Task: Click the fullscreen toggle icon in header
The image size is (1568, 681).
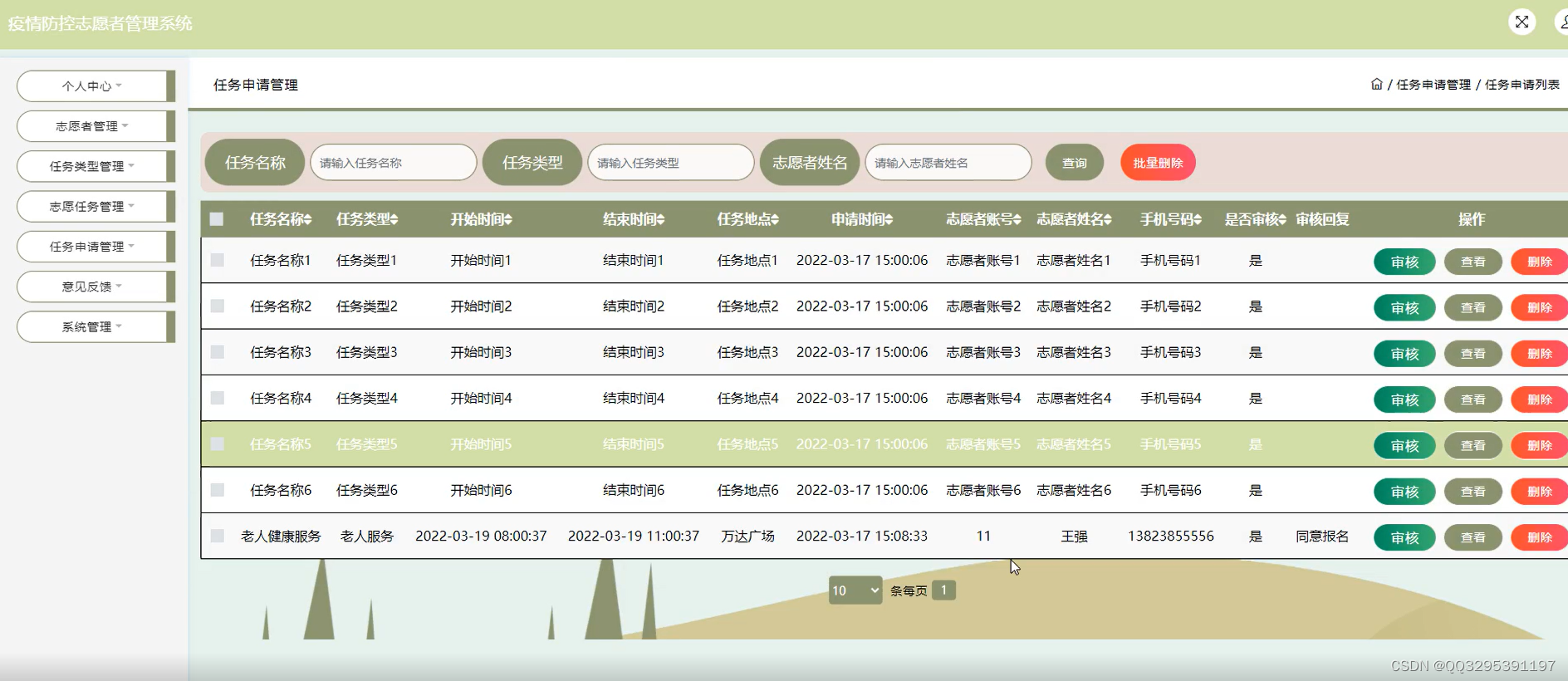Action: click(1521, 22)
